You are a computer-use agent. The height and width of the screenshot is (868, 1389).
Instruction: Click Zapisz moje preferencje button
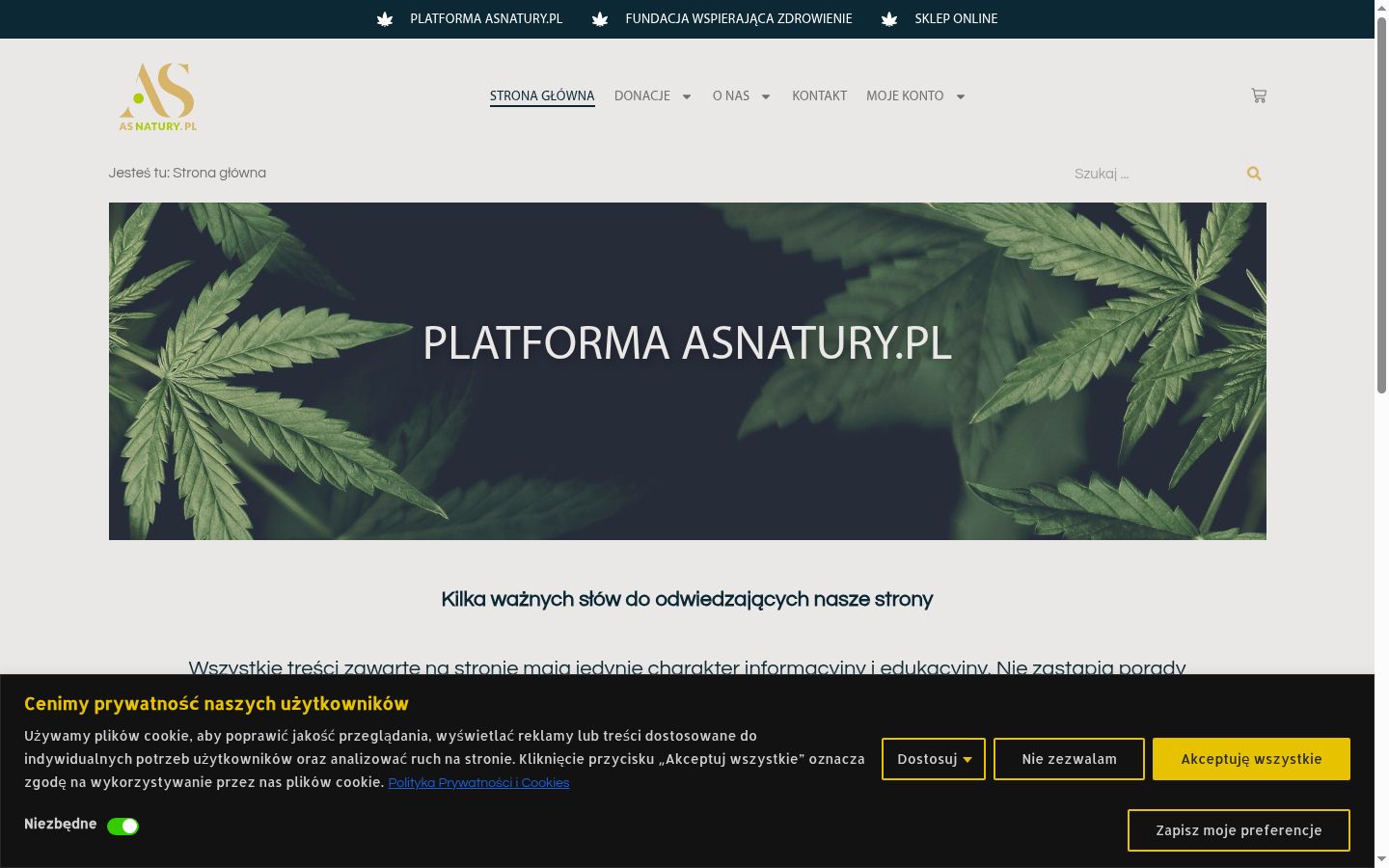tap(1239, 830)
